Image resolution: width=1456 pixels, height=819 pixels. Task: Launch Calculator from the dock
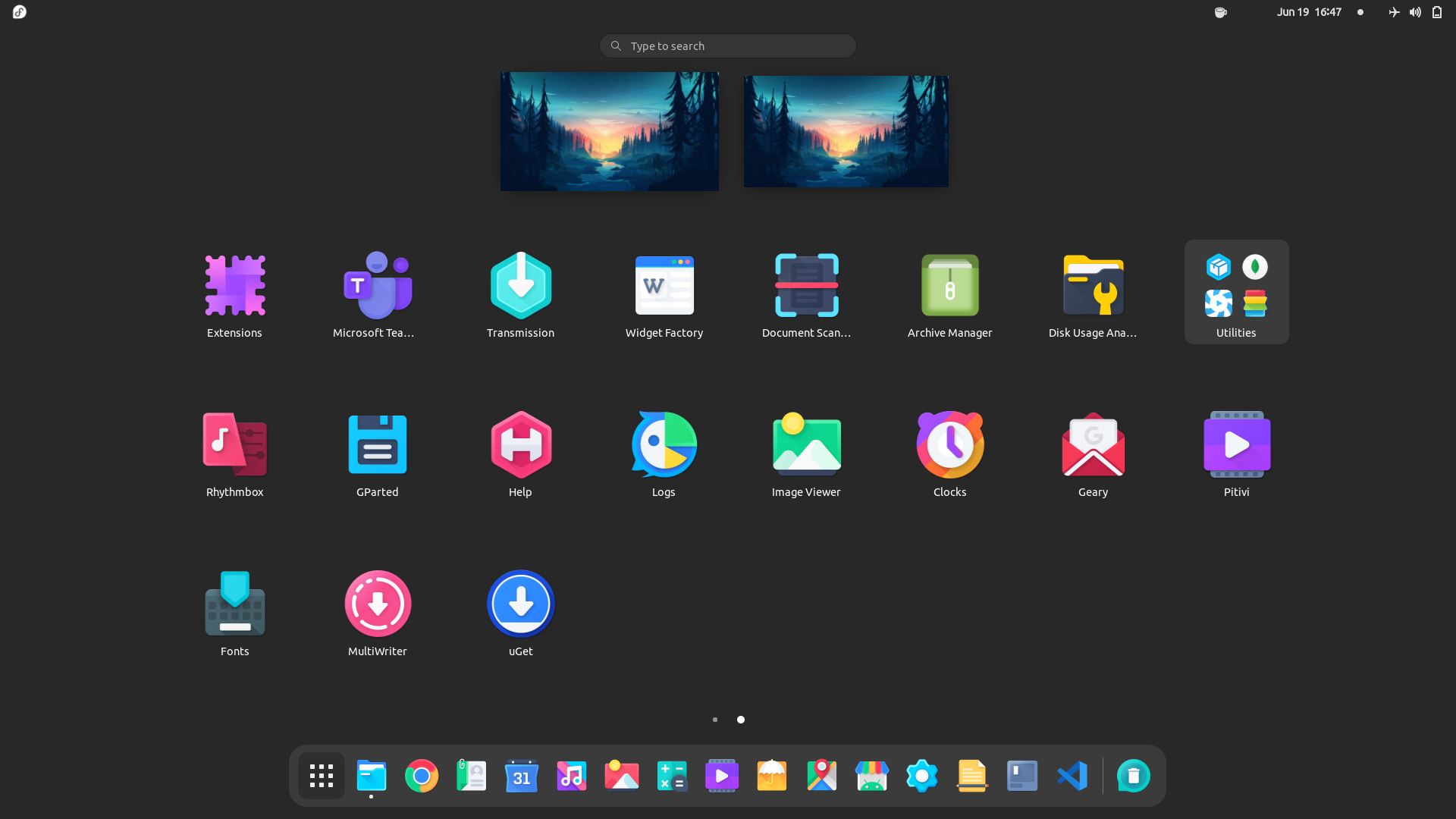click(672, 776)
